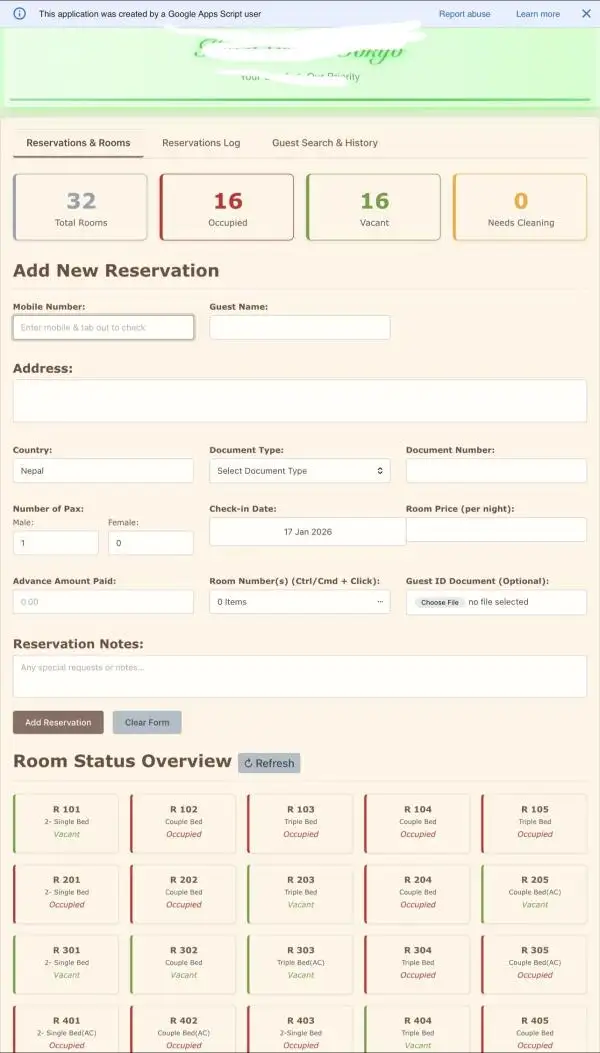Select the Reservation Notes text area
The image size is (600, 1053).
(x=299, y=676)
